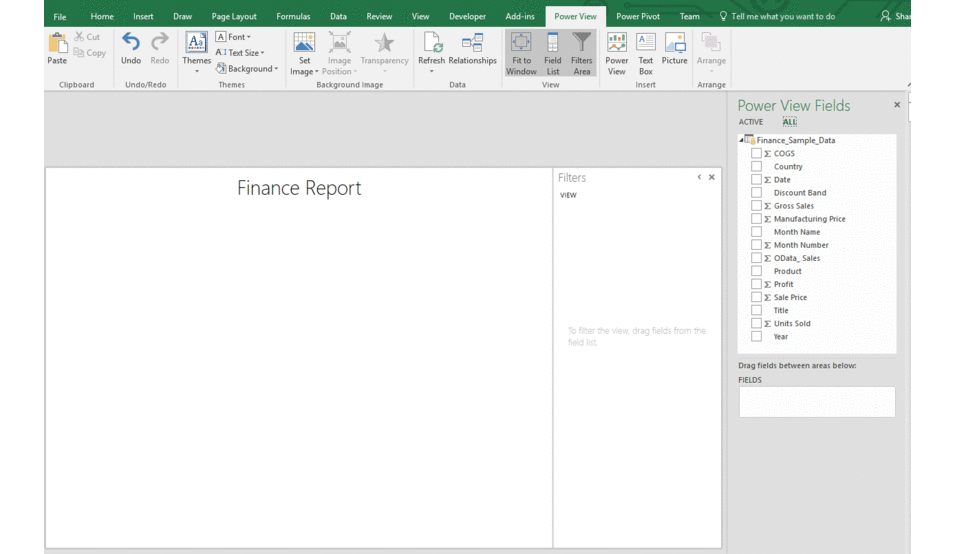
Task: Click the Redo arrow icon
Action: tap(159, 42)
